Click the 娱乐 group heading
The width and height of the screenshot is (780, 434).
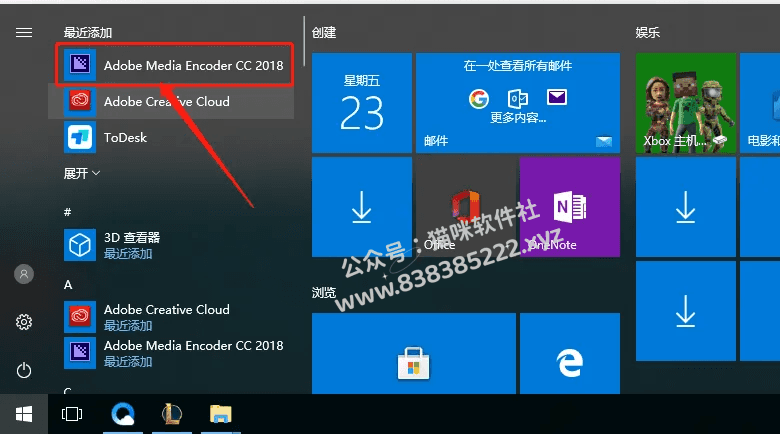click(x=648, y=33)
